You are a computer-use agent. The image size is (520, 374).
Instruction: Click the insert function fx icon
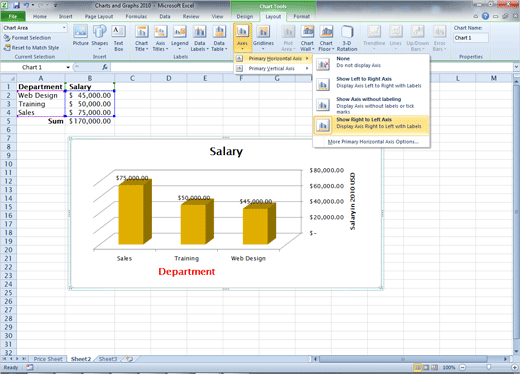tap(105, 67)
